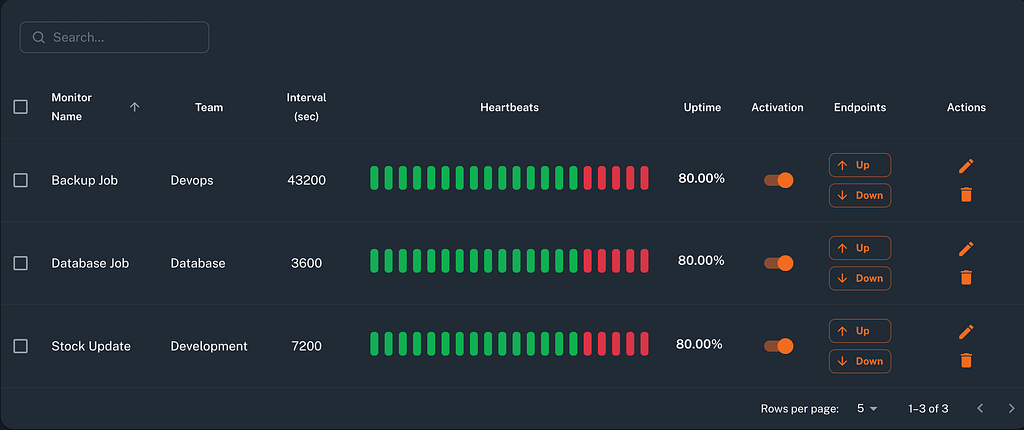Go to next page with right chevron
Image resolution: width=1024 pixels, height=430 pixels.
1012,408
